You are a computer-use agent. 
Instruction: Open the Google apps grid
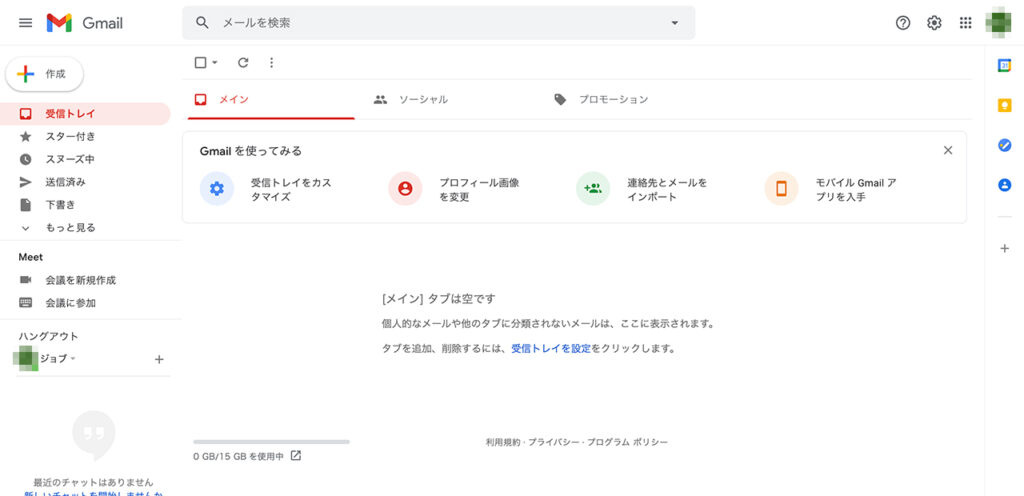coord(965,23)
